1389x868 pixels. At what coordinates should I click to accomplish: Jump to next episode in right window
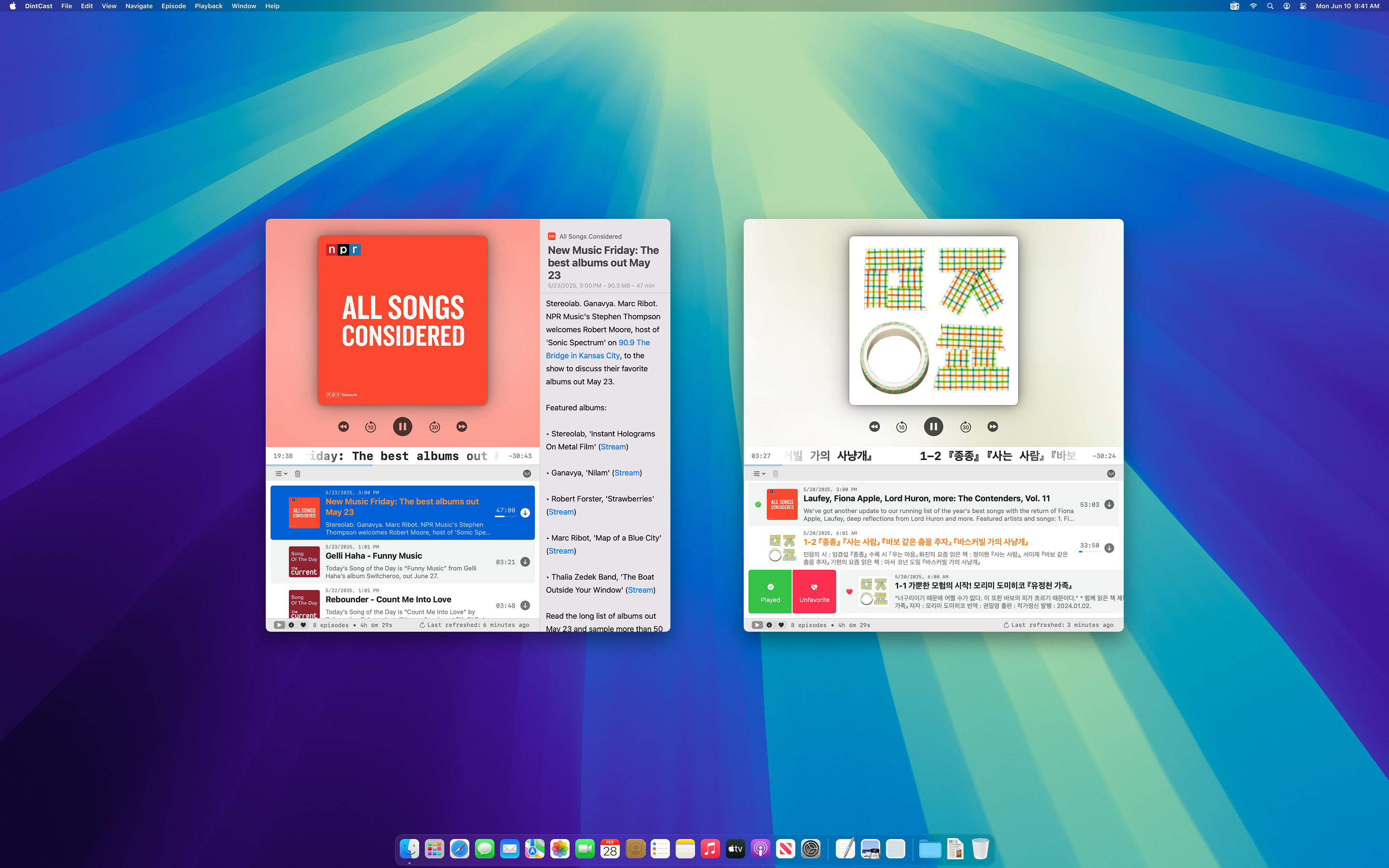993,427
